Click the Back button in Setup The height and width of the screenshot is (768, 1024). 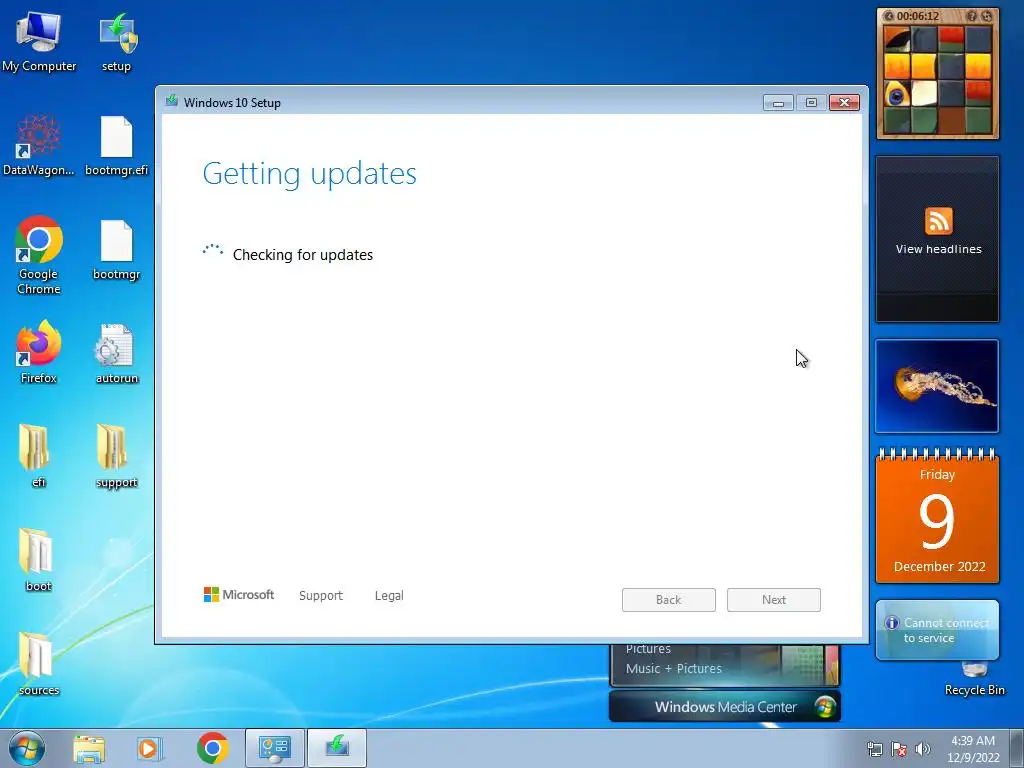click(x=669, y=600)
